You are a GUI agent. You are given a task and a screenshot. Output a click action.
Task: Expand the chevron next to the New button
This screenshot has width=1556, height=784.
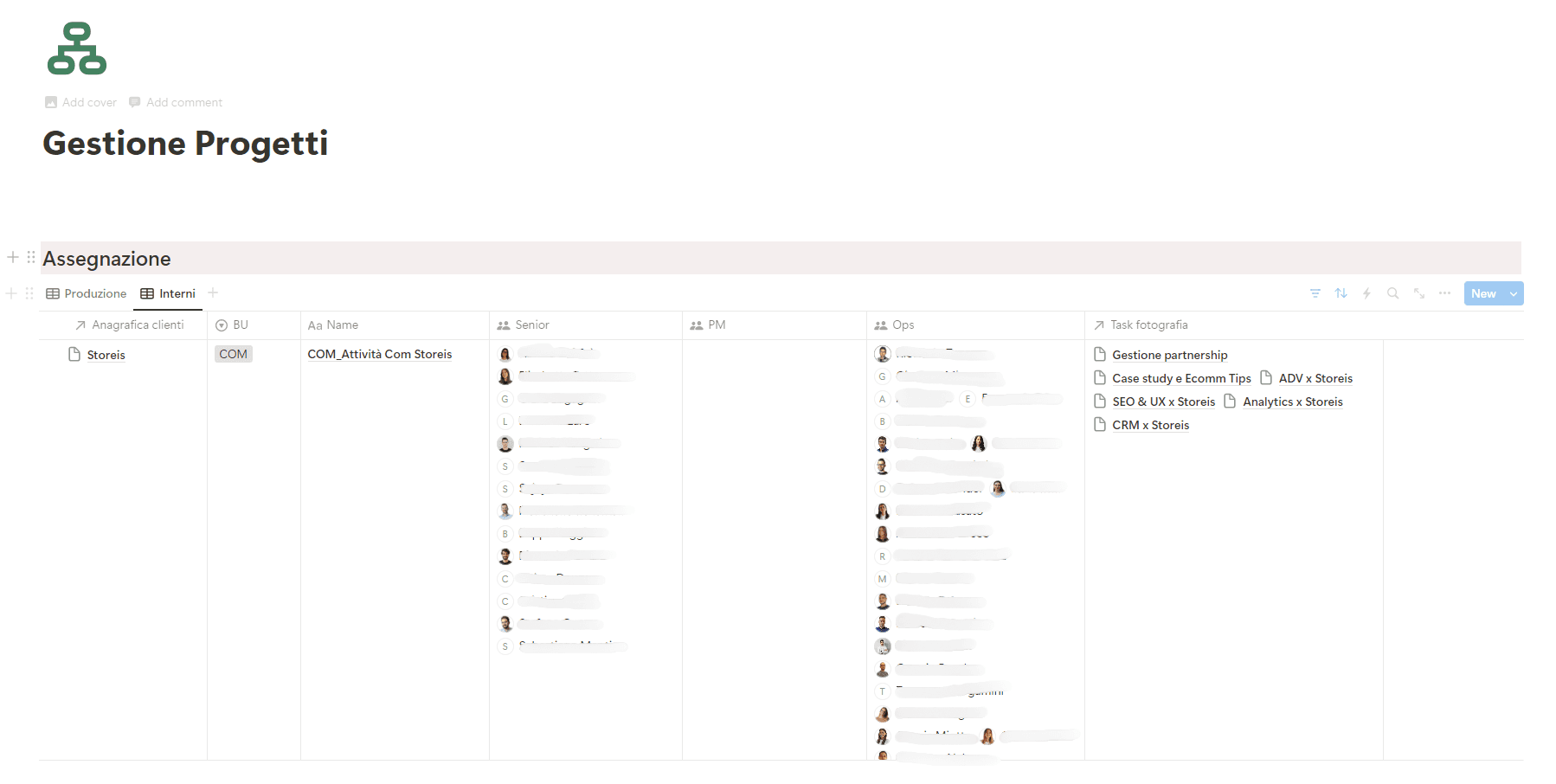(1514, 293)
